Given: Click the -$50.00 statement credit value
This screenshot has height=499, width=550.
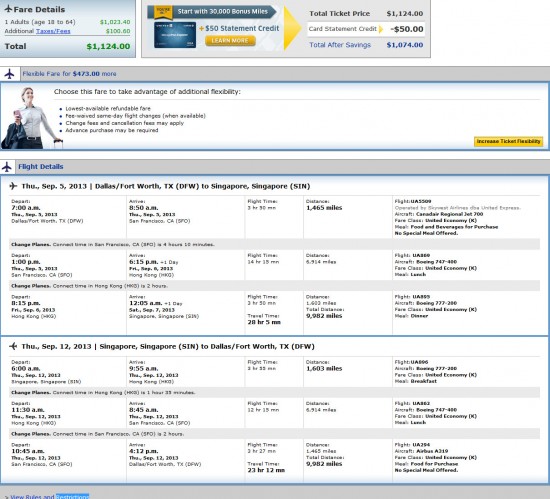Looking at the screenshot, I should 407,29.
